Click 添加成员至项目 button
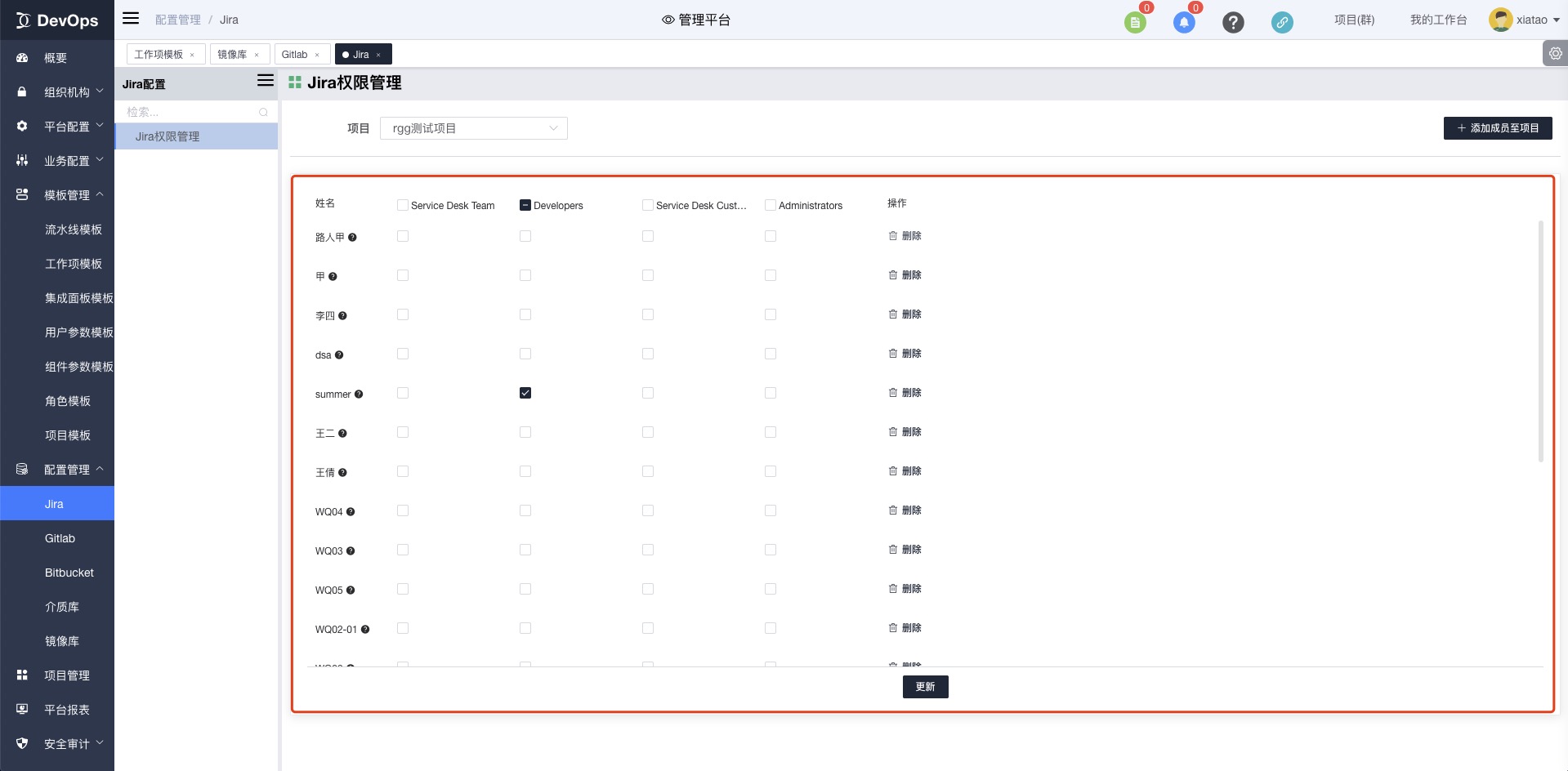This screenshot has height=771, width=1568. 1498,128
